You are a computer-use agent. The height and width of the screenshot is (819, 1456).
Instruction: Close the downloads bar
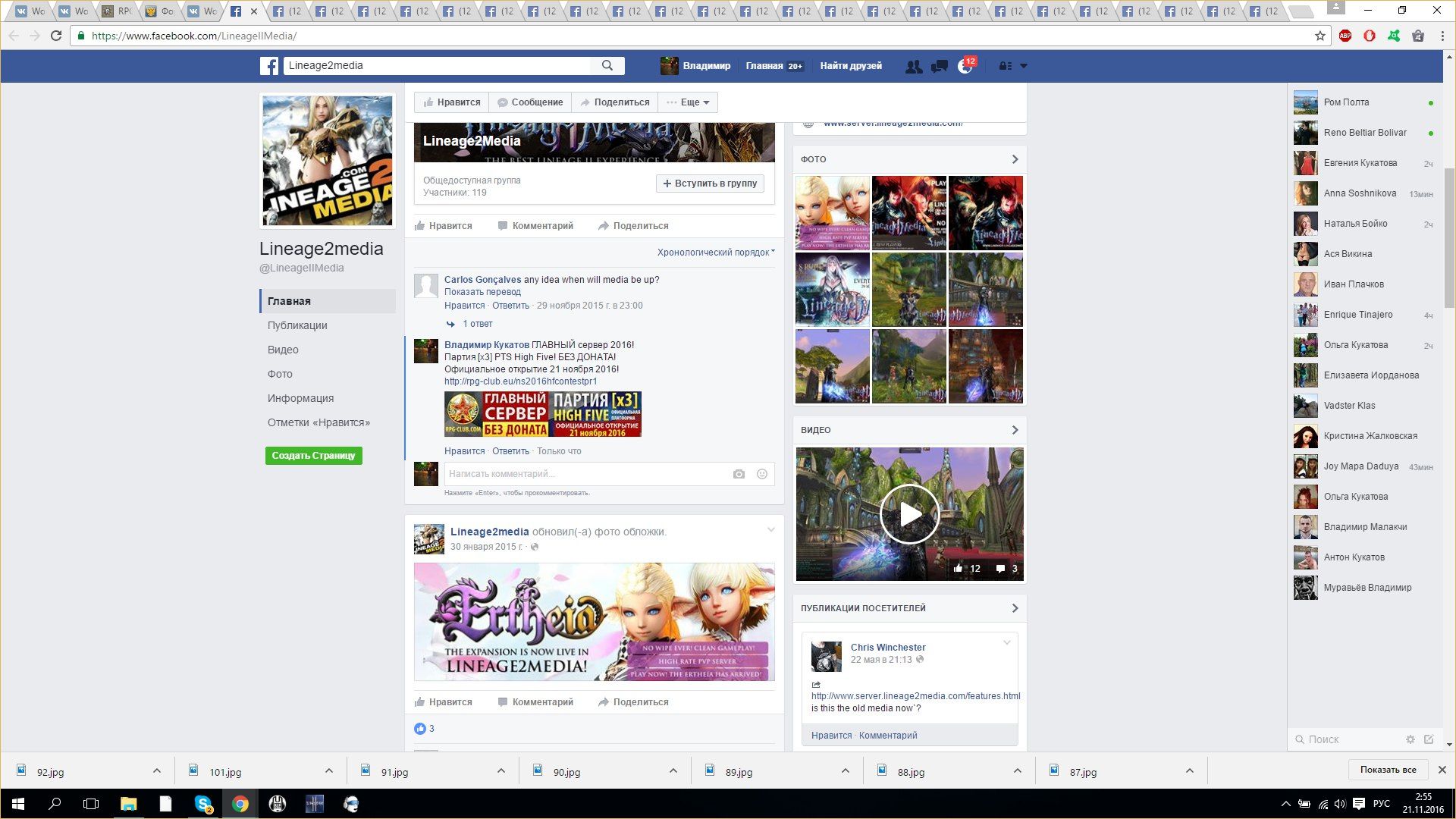[x=1442, y=770]
